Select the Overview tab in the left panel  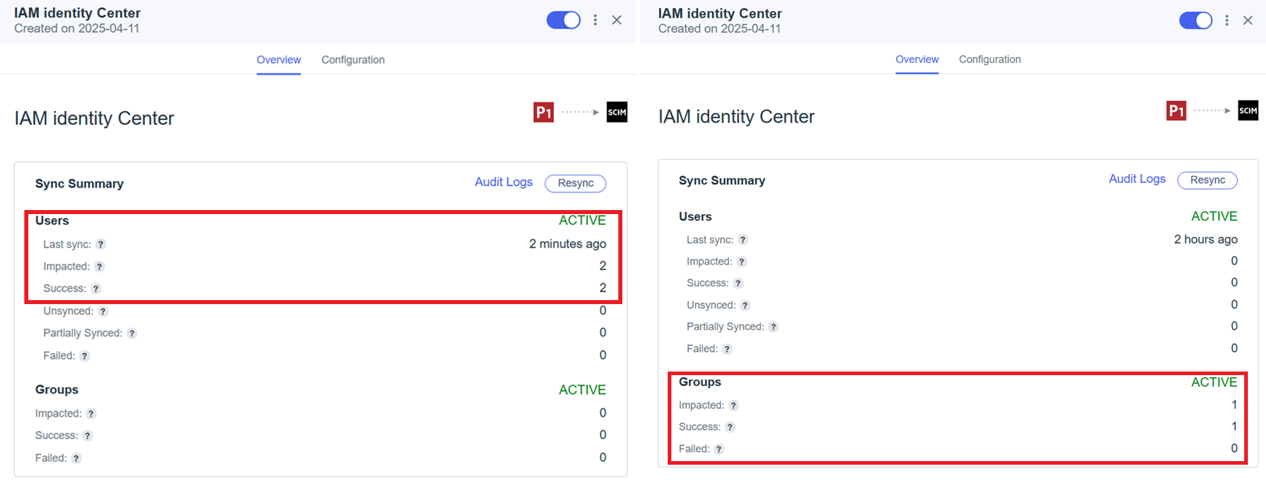[279, 60]
